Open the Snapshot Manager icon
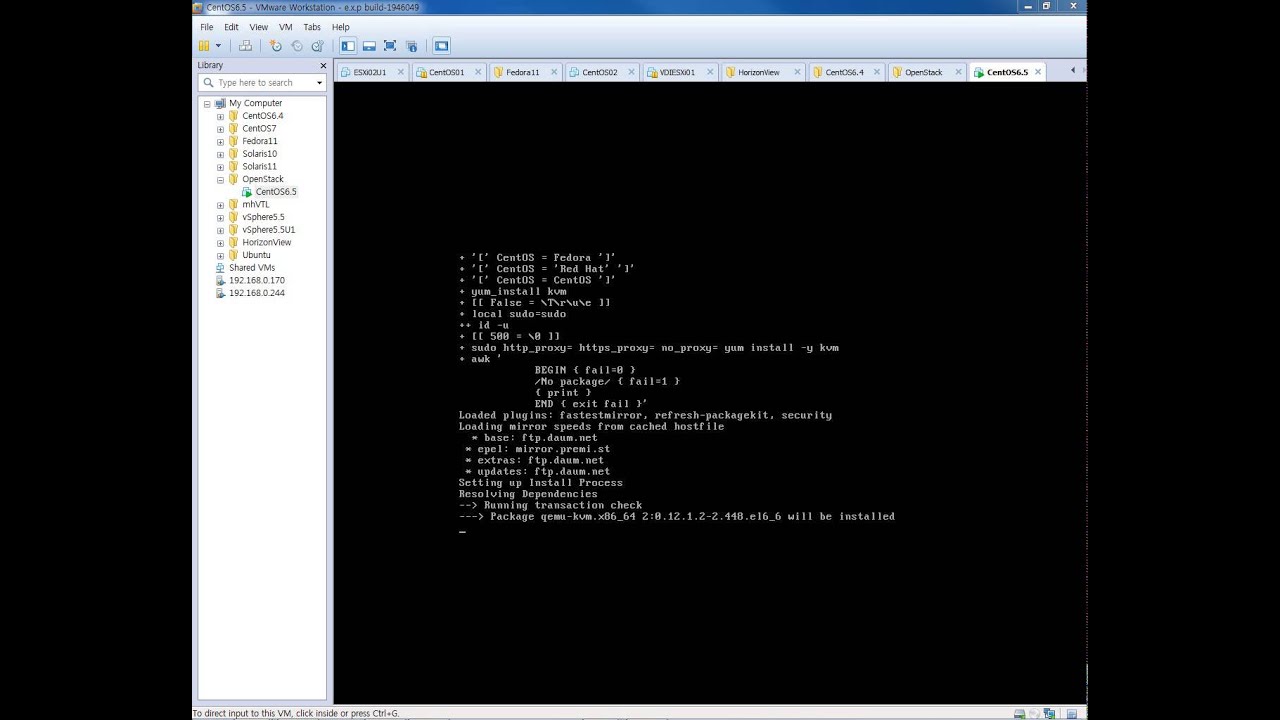Screen dimensions: 1280x720 [x=317, y=45]
